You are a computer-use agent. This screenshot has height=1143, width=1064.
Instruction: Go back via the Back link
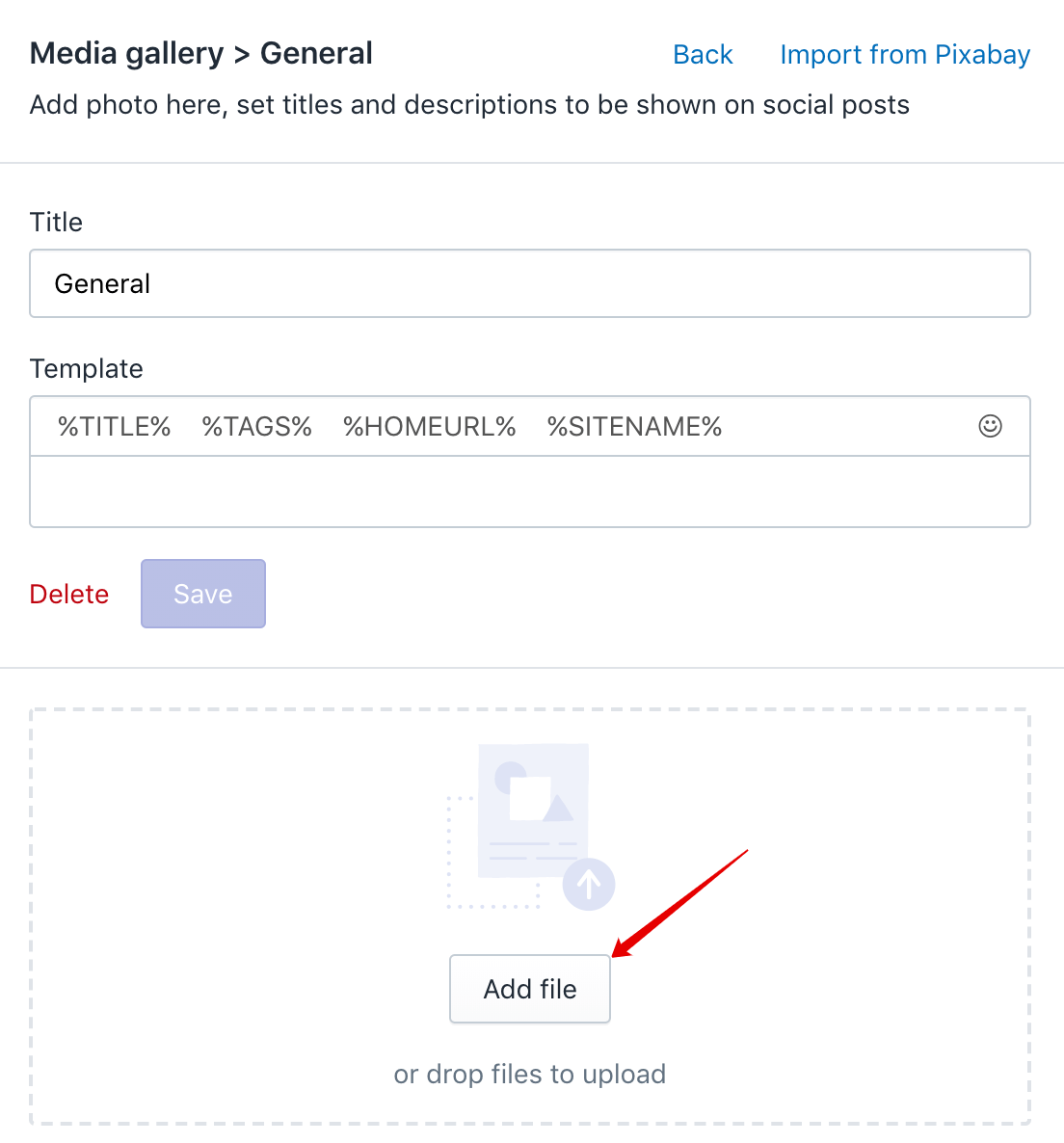[x=703, y=55]
